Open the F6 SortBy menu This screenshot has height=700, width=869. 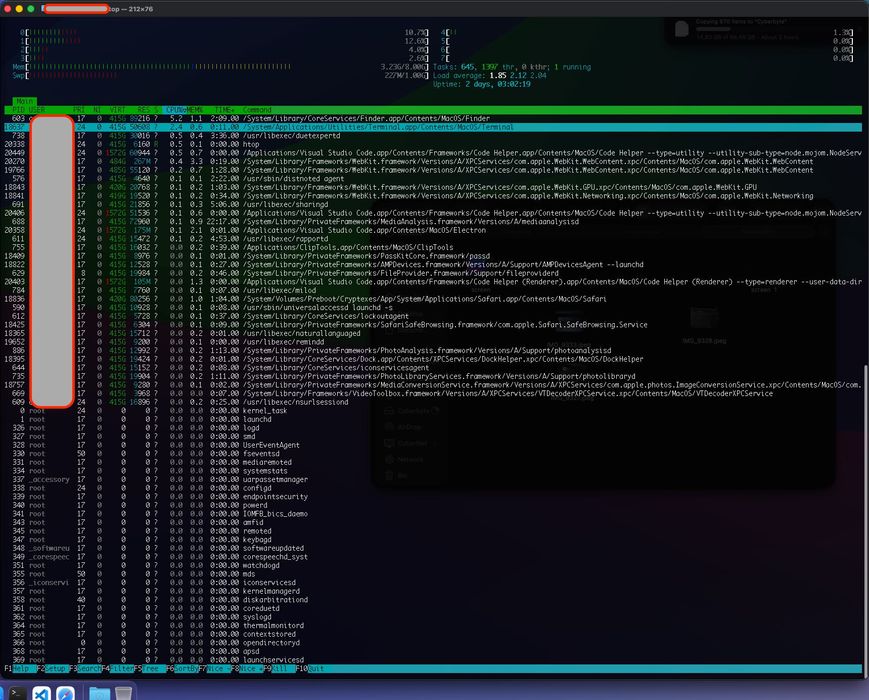tap(182, 668)
